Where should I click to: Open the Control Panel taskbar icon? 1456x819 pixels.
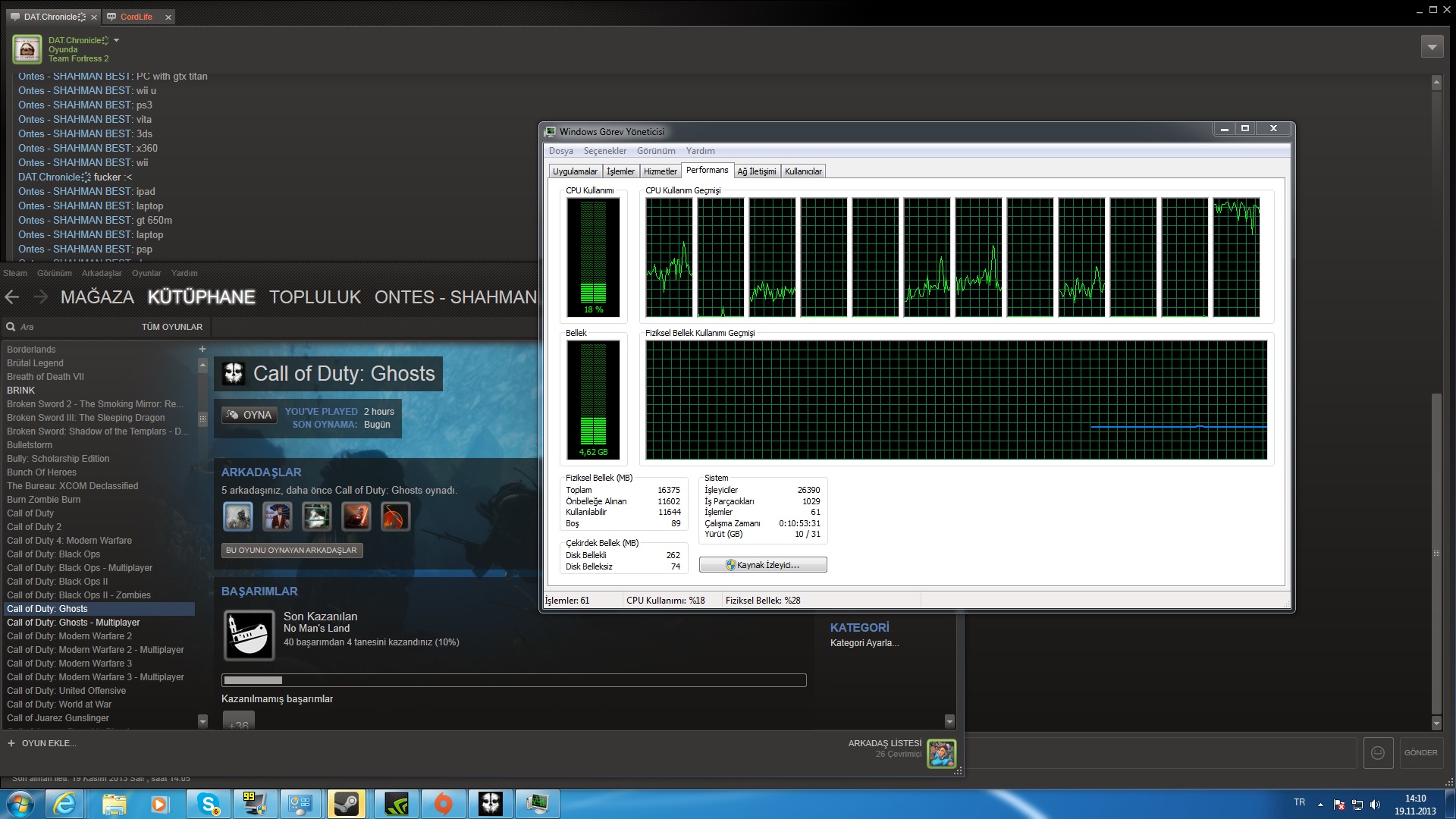tap(301, 804)
